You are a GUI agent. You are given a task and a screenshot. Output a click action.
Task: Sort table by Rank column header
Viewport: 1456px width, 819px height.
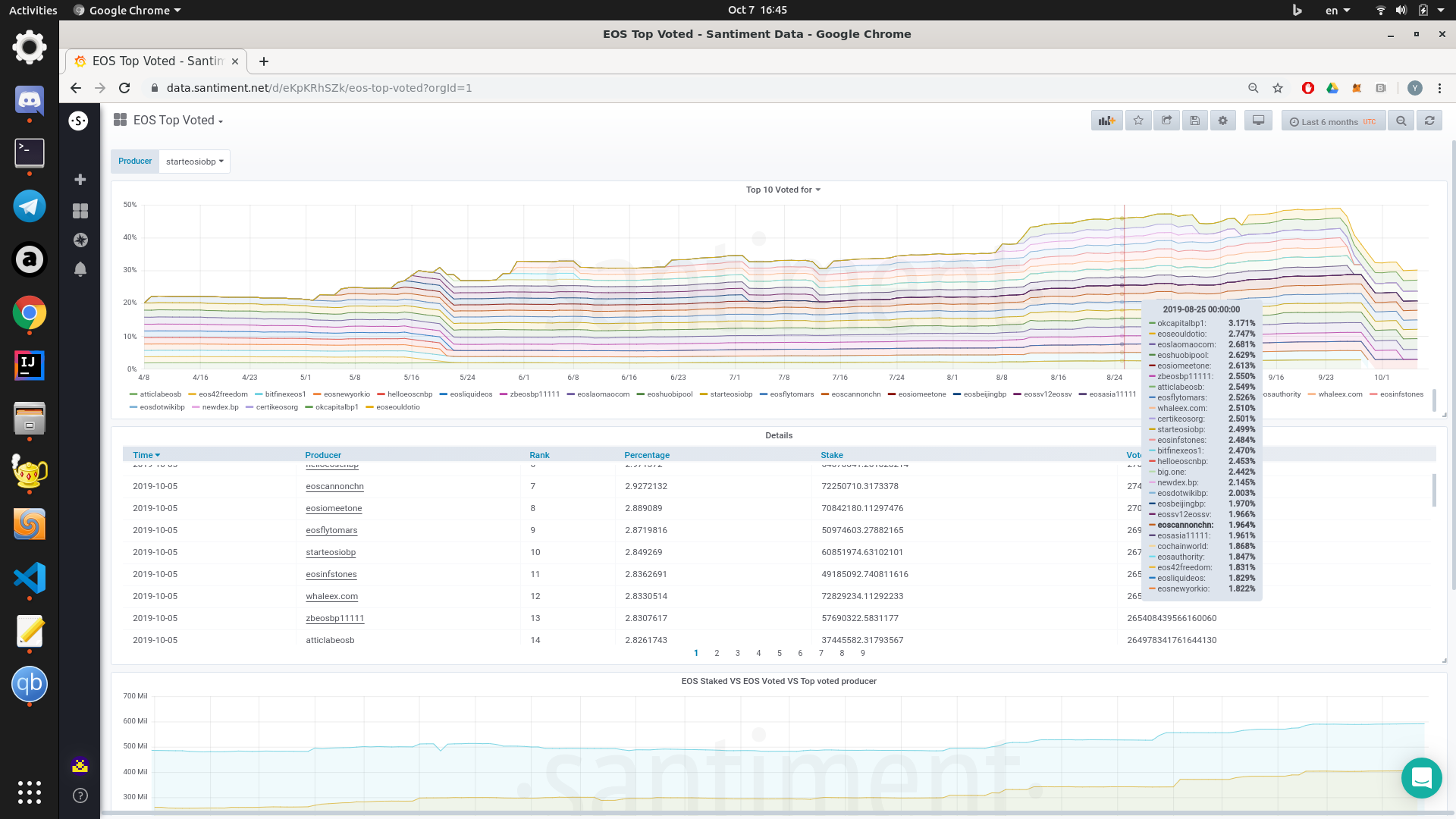[539, 455]
